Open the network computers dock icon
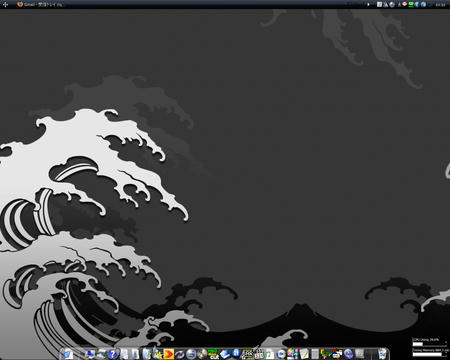450x360 pixels. [90, 354]
